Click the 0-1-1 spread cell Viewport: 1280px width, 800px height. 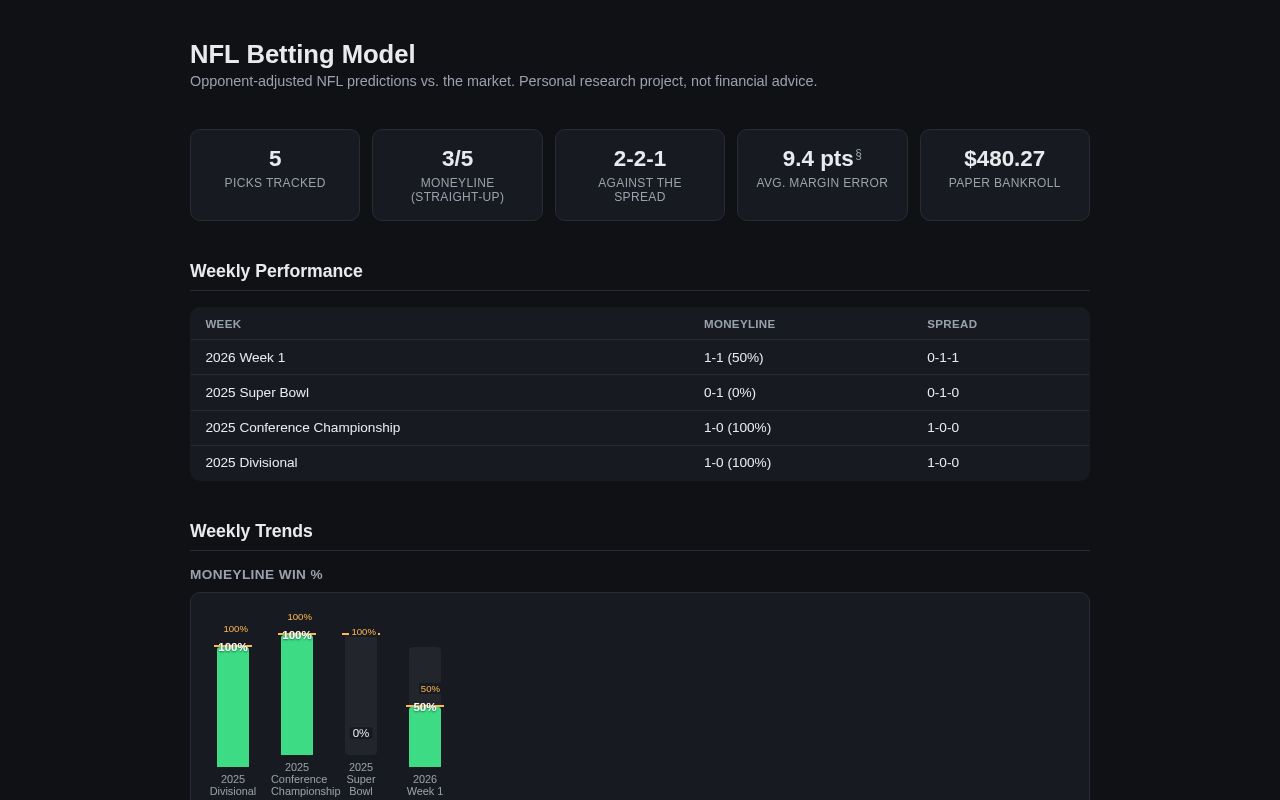(943, 357)
